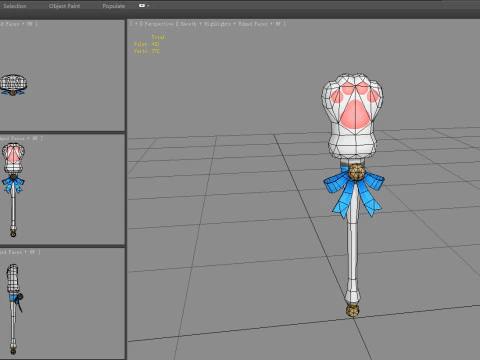Screen dimensions: 480x360
Task: Click the top-left viewport shading label
Action: (x=19, y=24)
